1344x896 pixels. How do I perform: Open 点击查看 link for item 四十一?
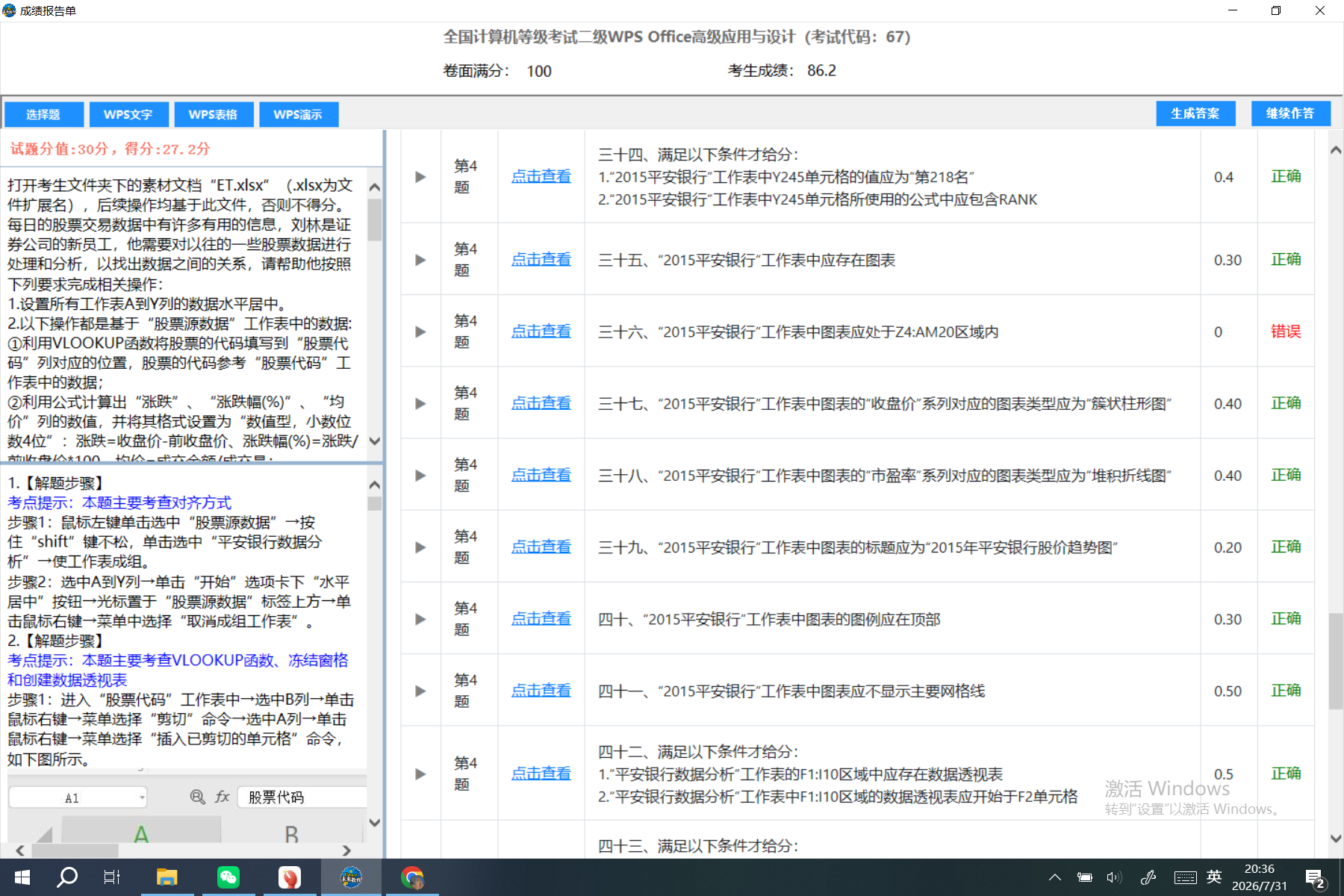click(x=541, y=691)
